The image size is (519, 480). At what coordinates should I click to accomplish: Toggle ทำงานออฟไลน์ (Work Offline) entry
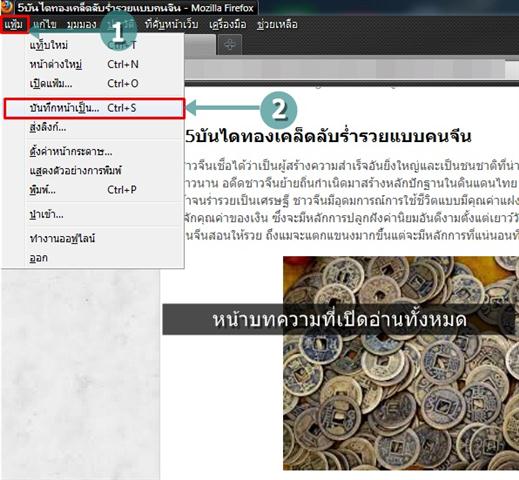(x=93, y=238)
